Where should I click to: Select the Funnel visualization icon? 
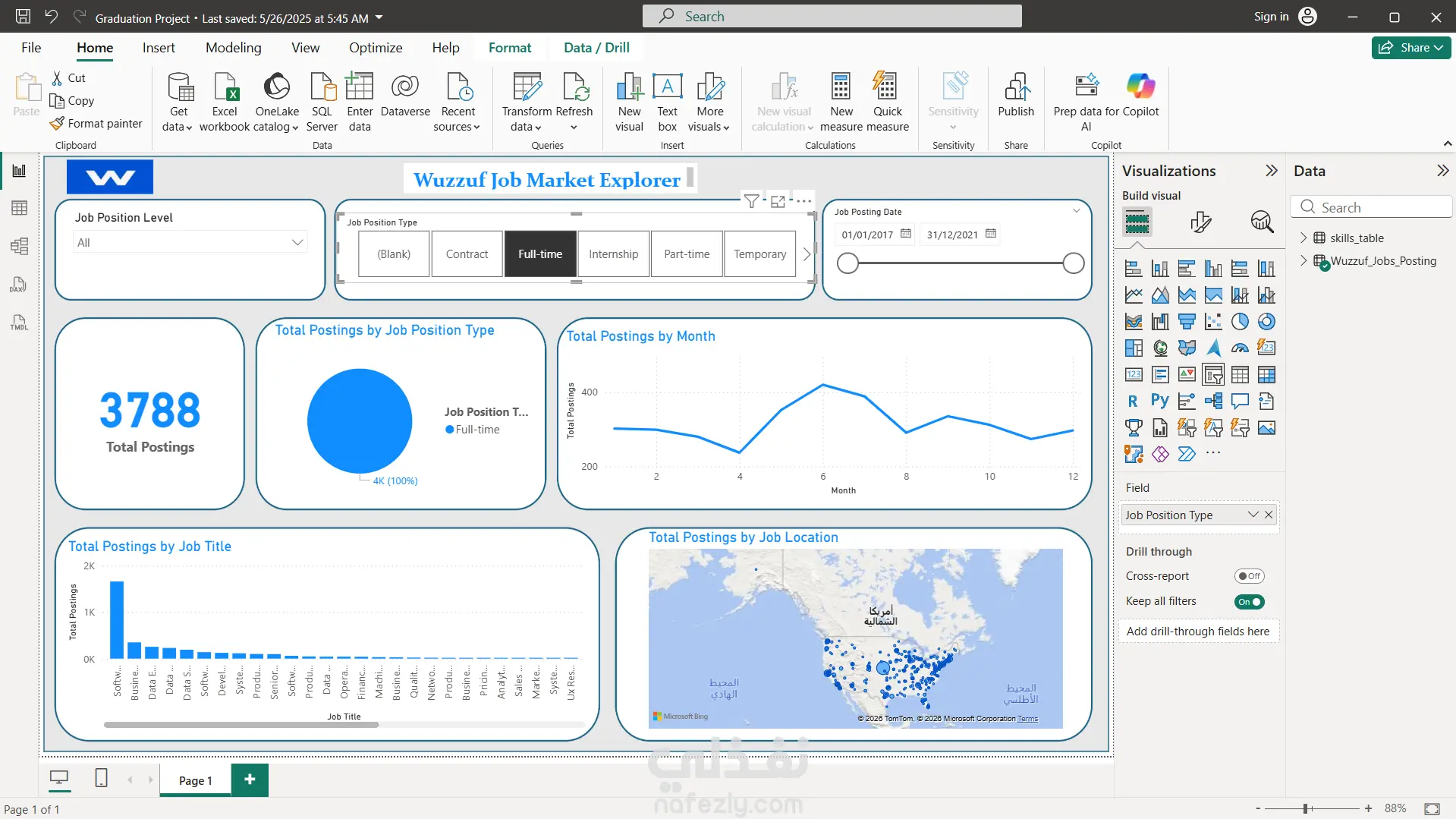1187,322
